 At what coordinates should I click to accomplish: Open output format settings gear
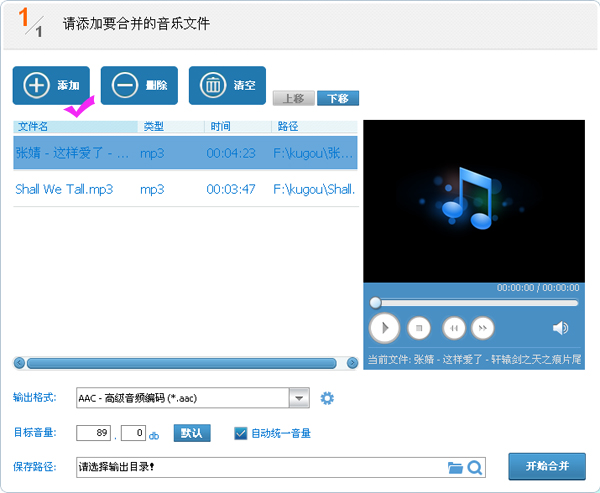click(327, 398)
